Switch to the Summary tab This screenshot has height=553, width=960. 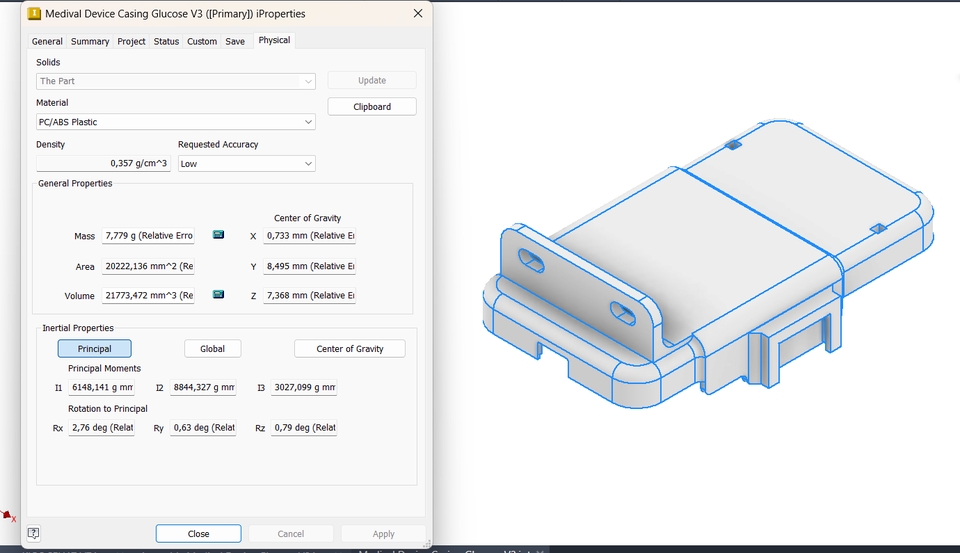coord(90,41)
